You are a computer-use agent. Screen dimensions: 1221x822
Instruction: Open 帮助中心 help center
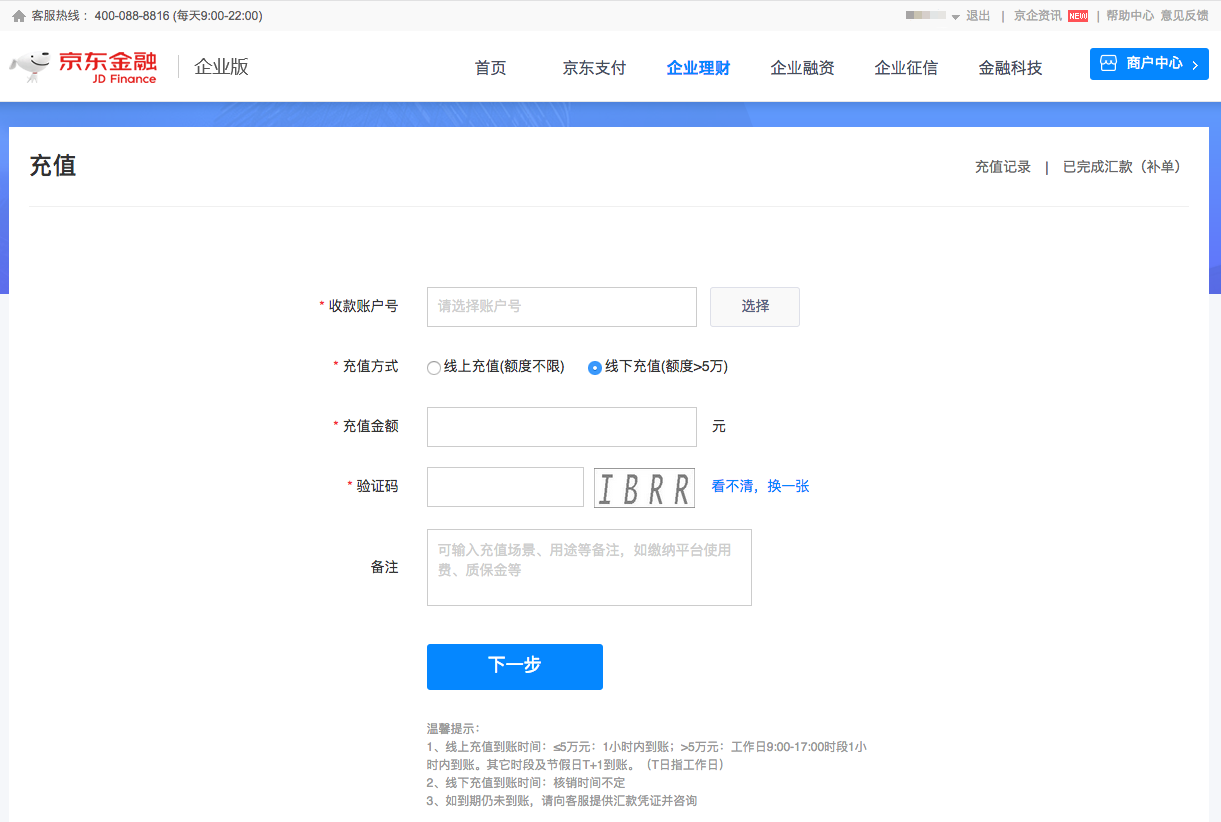1130,16
